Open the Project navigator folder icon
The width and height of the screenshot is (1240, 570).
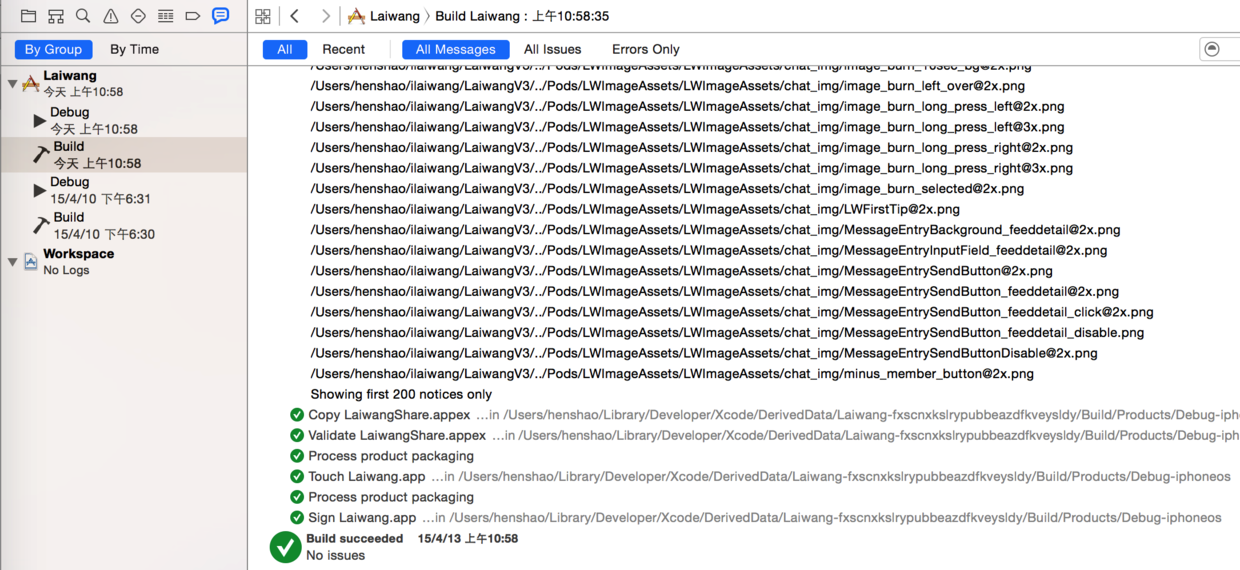(x=28, y=16)
